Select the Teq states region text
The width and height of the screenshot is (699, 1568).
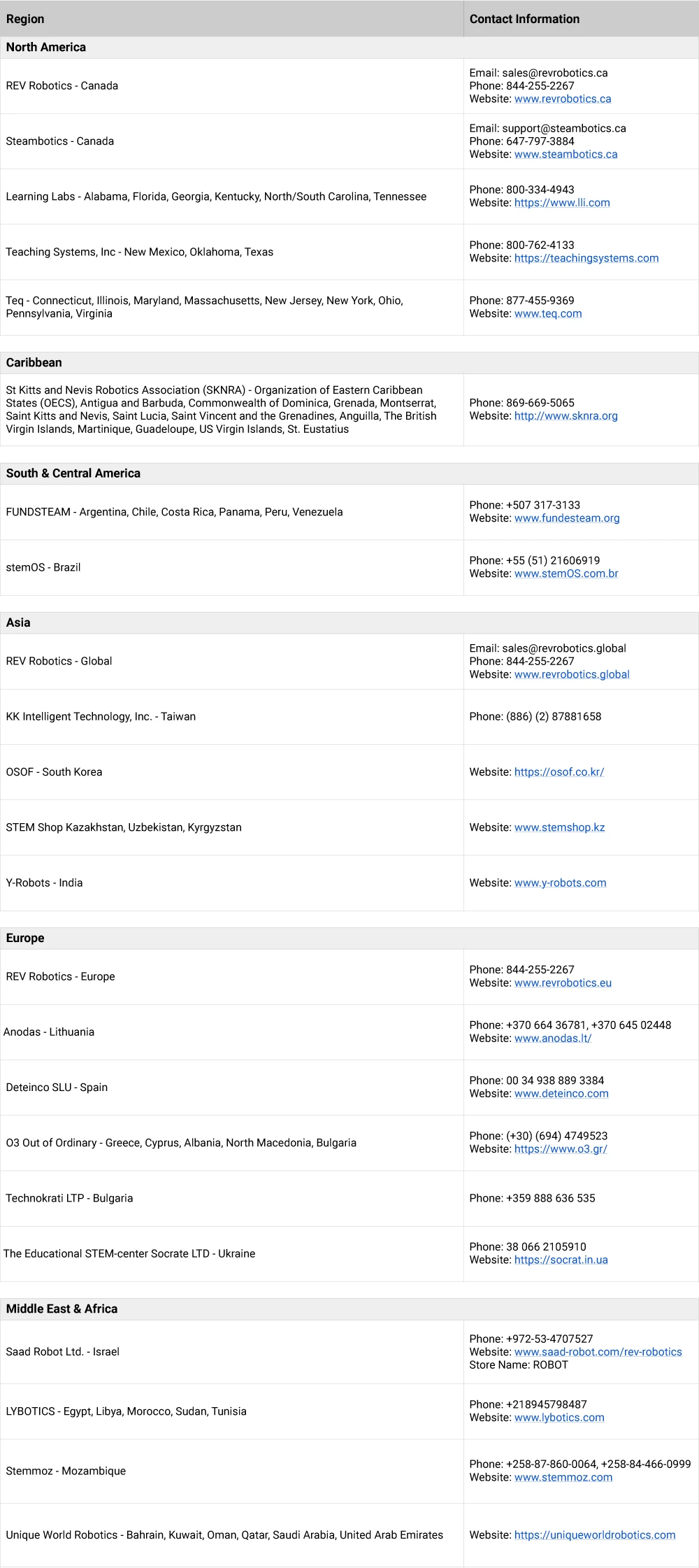click(x=205, y=307)
